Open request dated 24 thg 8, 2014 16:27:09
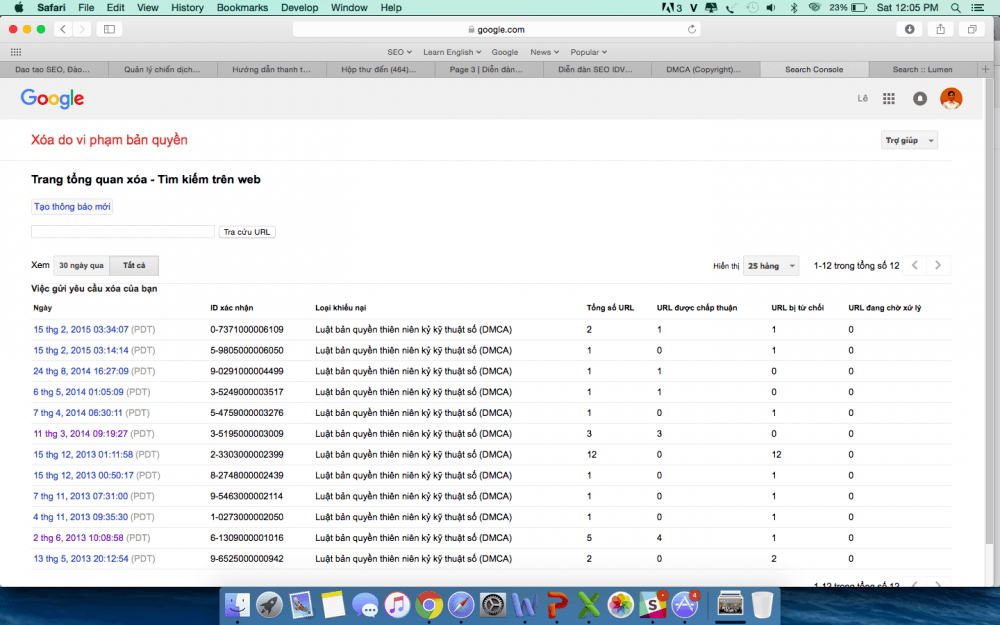Image resolution: width=1000 pixels, height=625 pixels. pyautogui.click(x=81, y=371)
